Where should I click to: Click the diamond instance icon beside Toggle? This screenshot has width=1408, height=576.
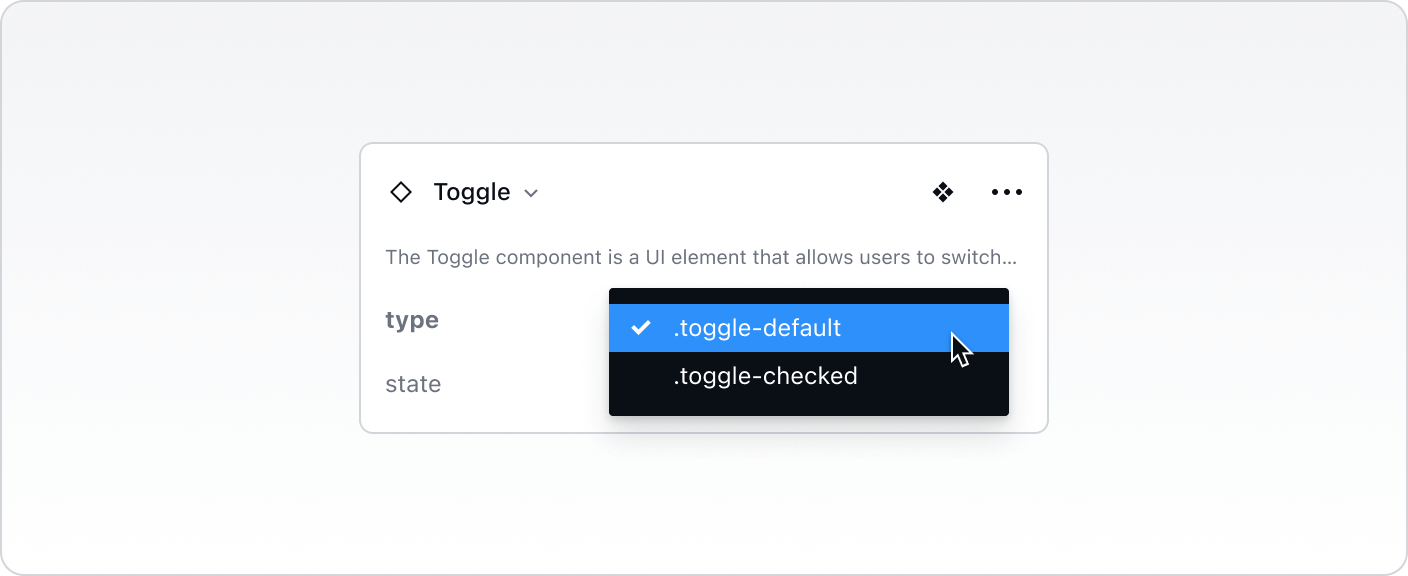tap(401, 192)
